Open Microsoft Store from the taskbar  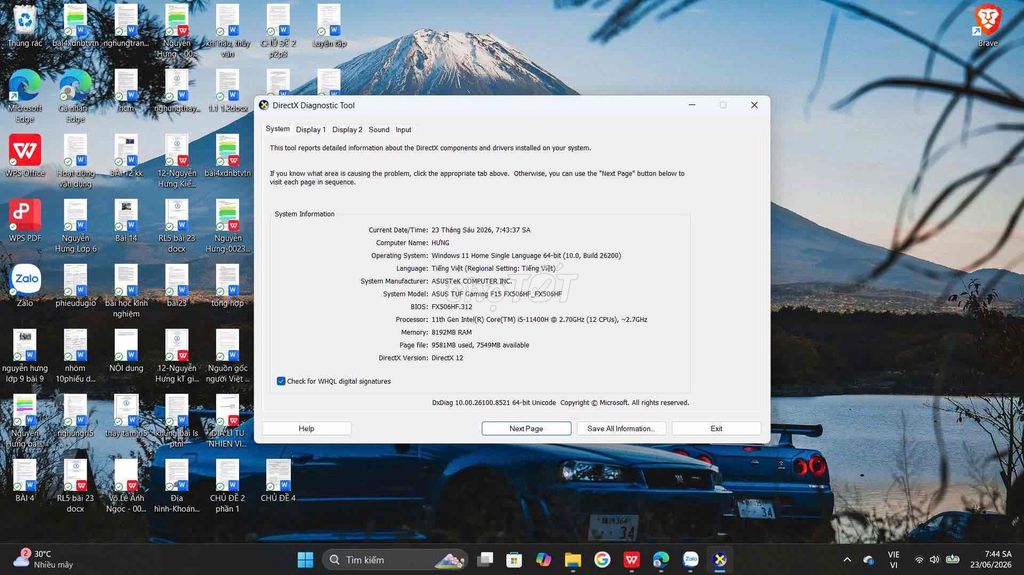coord(514,560)
